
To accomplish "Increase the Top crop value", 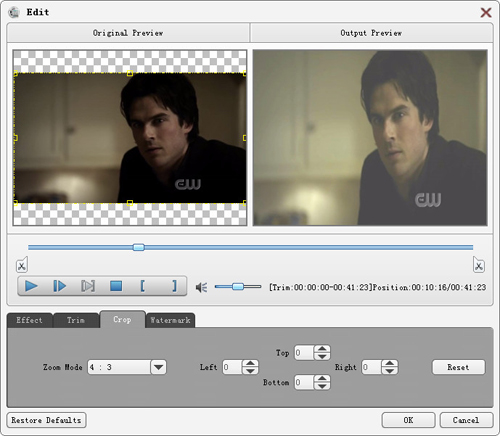I will (322, 349).
